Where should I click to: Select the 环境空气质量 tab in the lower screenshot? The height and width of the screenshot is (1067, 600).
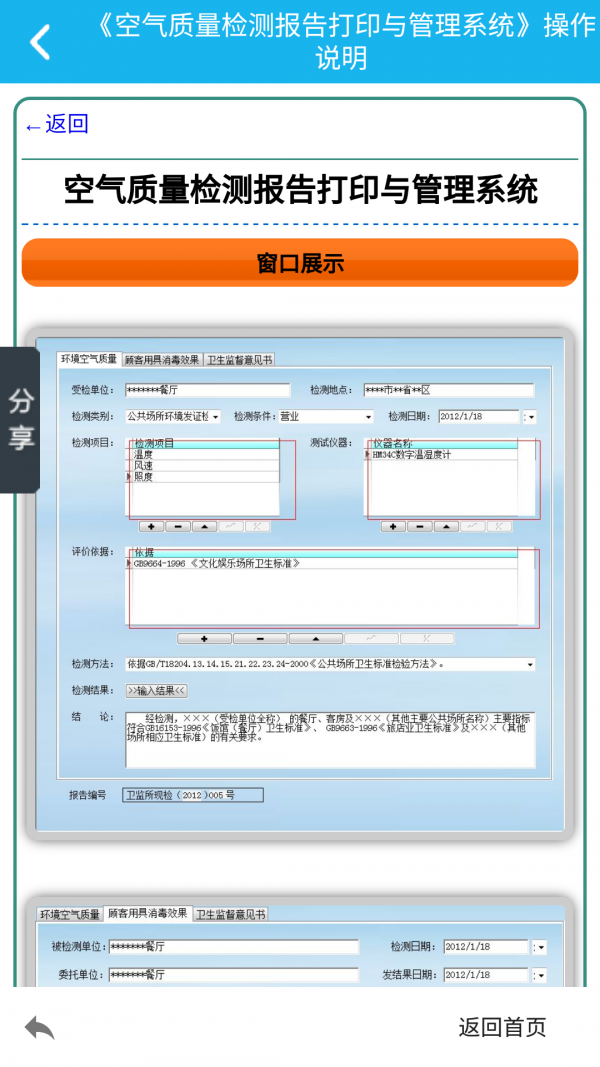[x=69, y=915]
